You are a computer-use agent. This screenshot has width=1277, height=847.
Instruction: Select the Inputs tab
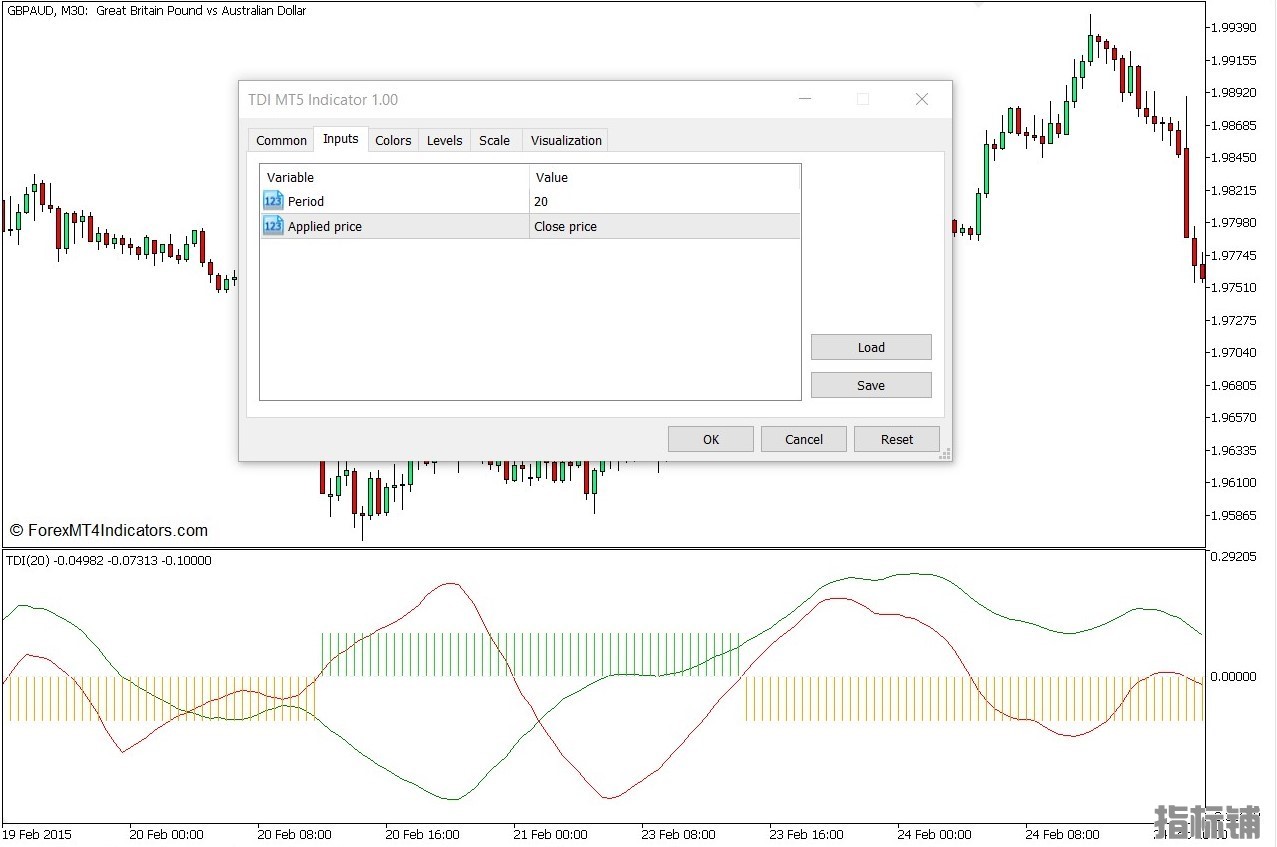[341, 139]
